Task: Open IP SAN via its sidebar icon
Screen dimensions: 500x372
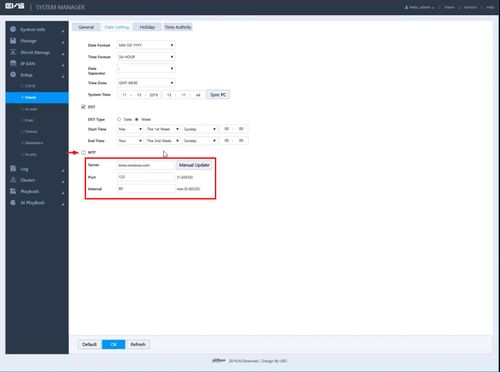Action: click(13, 63)
